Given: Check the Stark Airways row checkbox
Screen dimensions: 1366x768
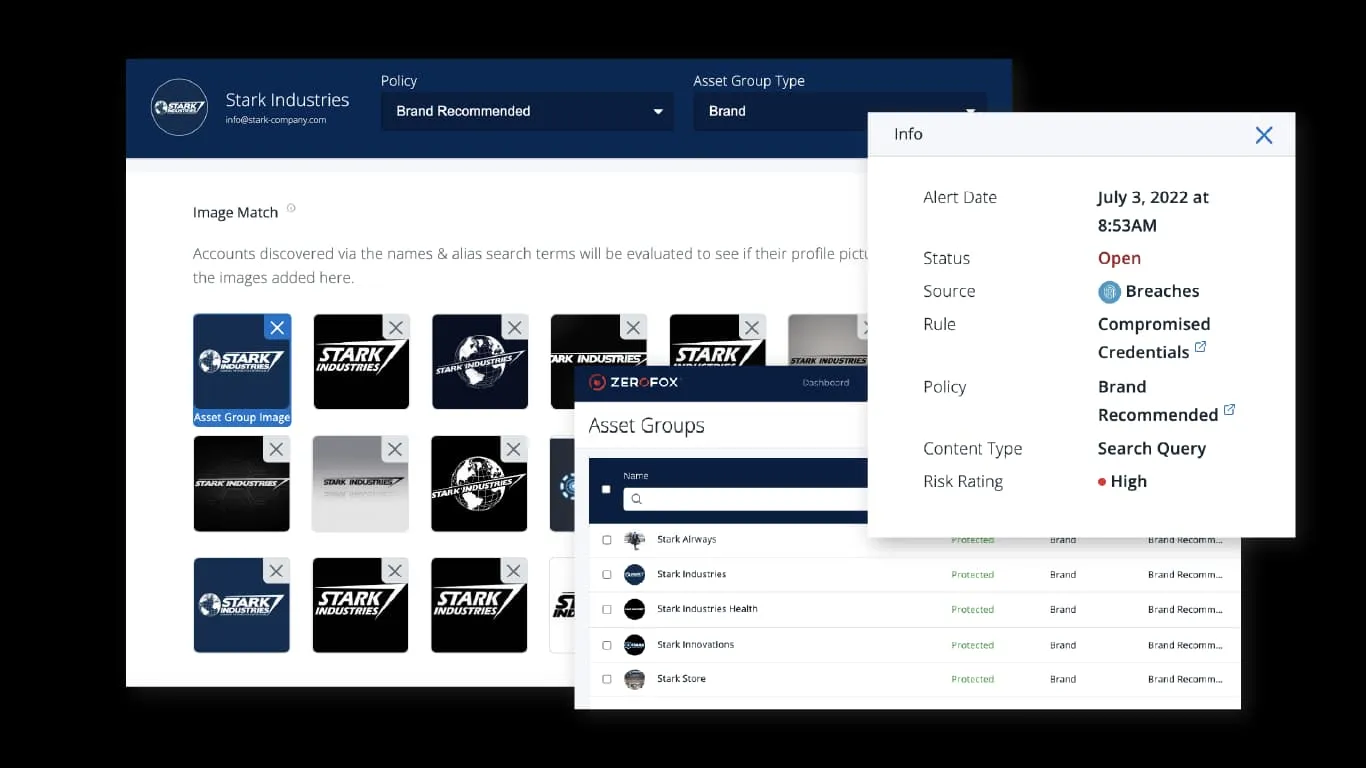Looking at the screenshot, I should tap(607, 540).
